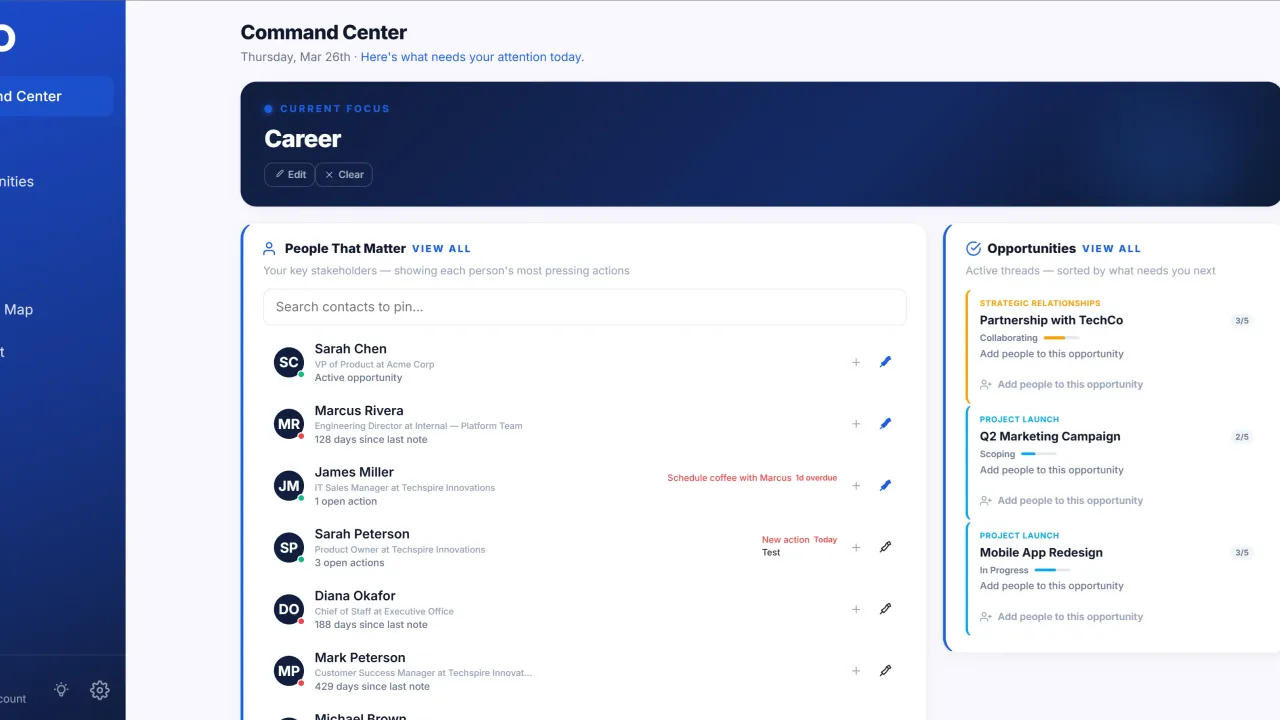Open the Q2 Marketing Campaign opportunity
The image size is (1280, 720).
[x=1050, y=437]
